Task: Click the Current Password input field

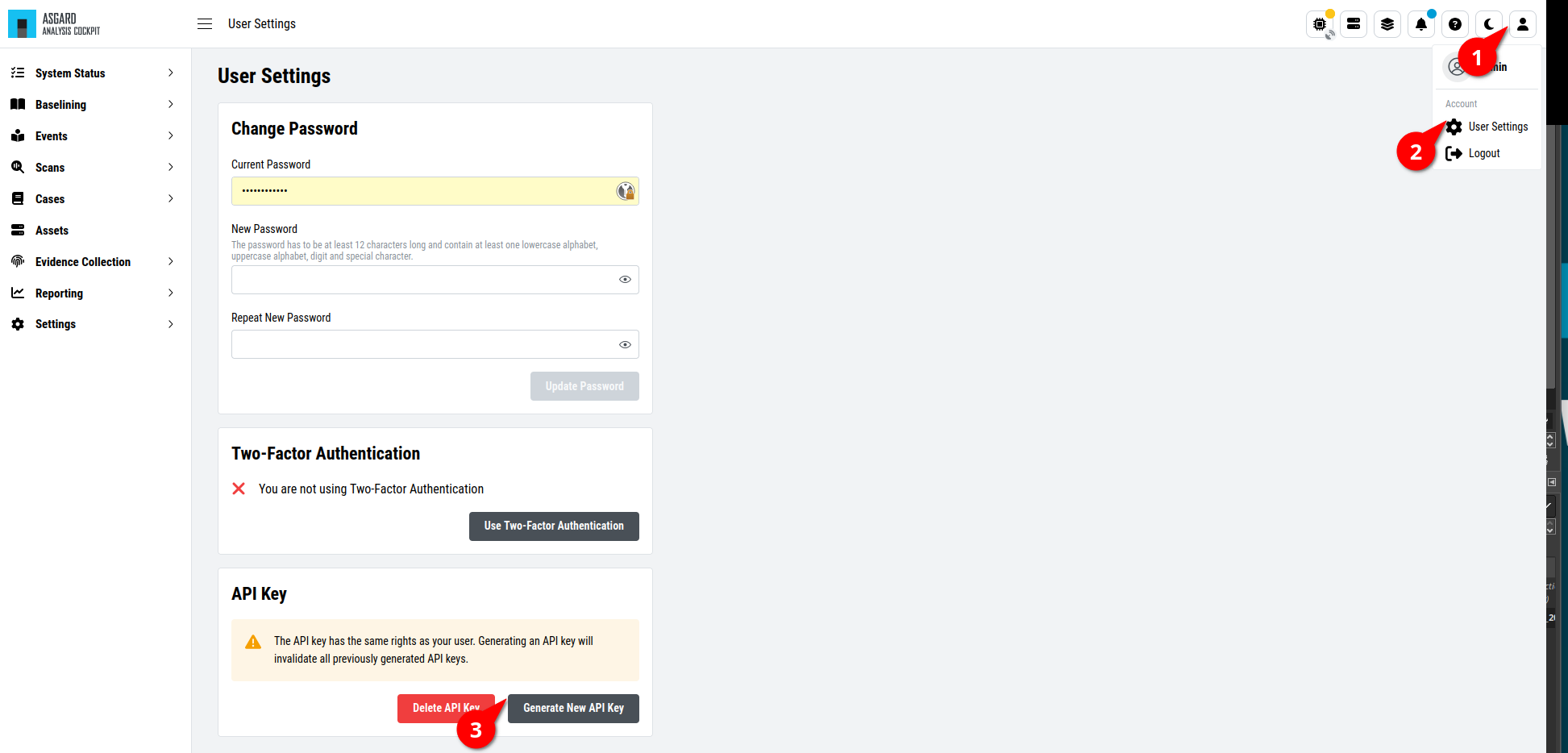Action: point(435,191)
